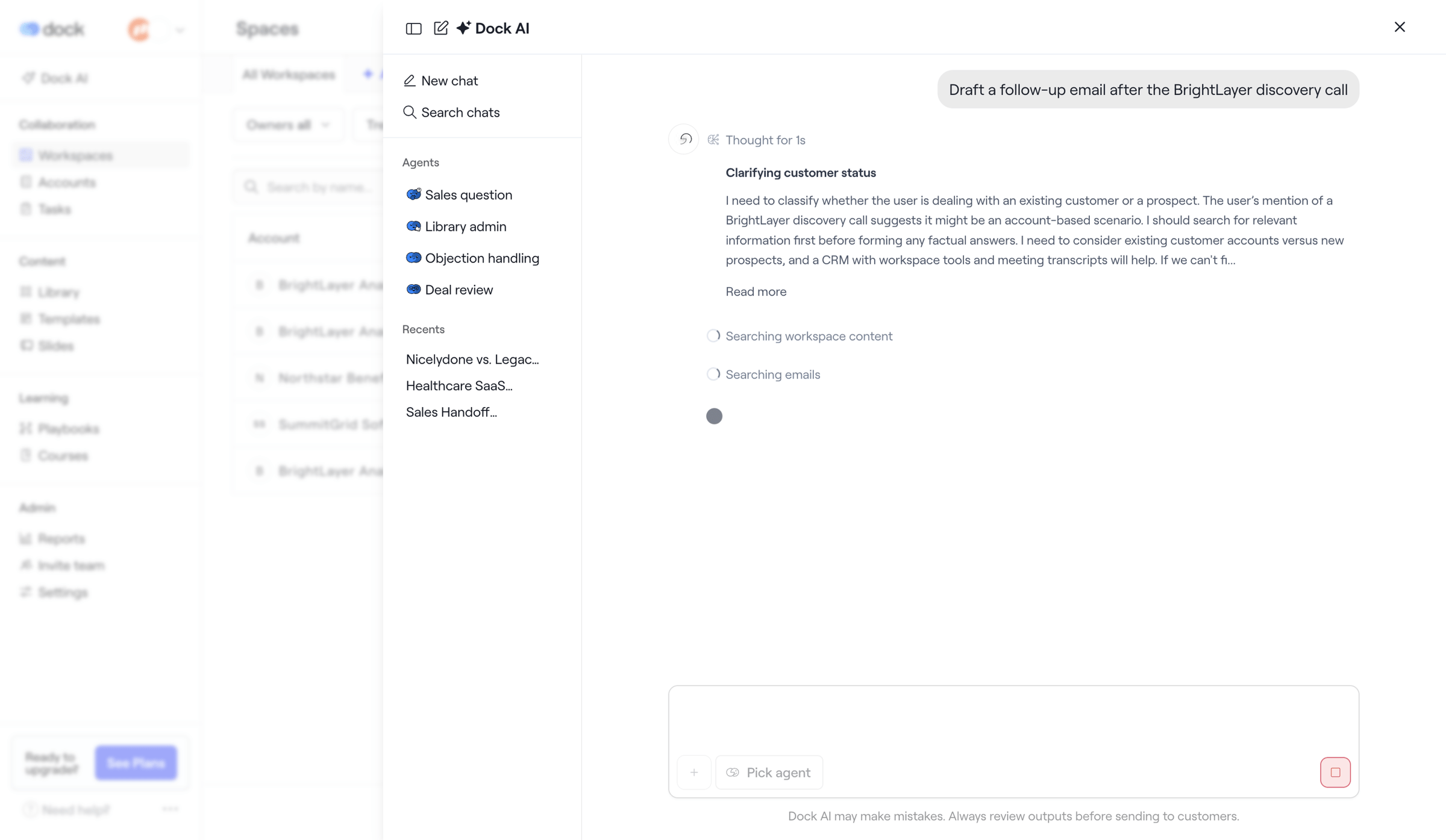Viewport: 1446px width, 840px height.
Task: Select the Sales question agent
Action: [460, 194]
